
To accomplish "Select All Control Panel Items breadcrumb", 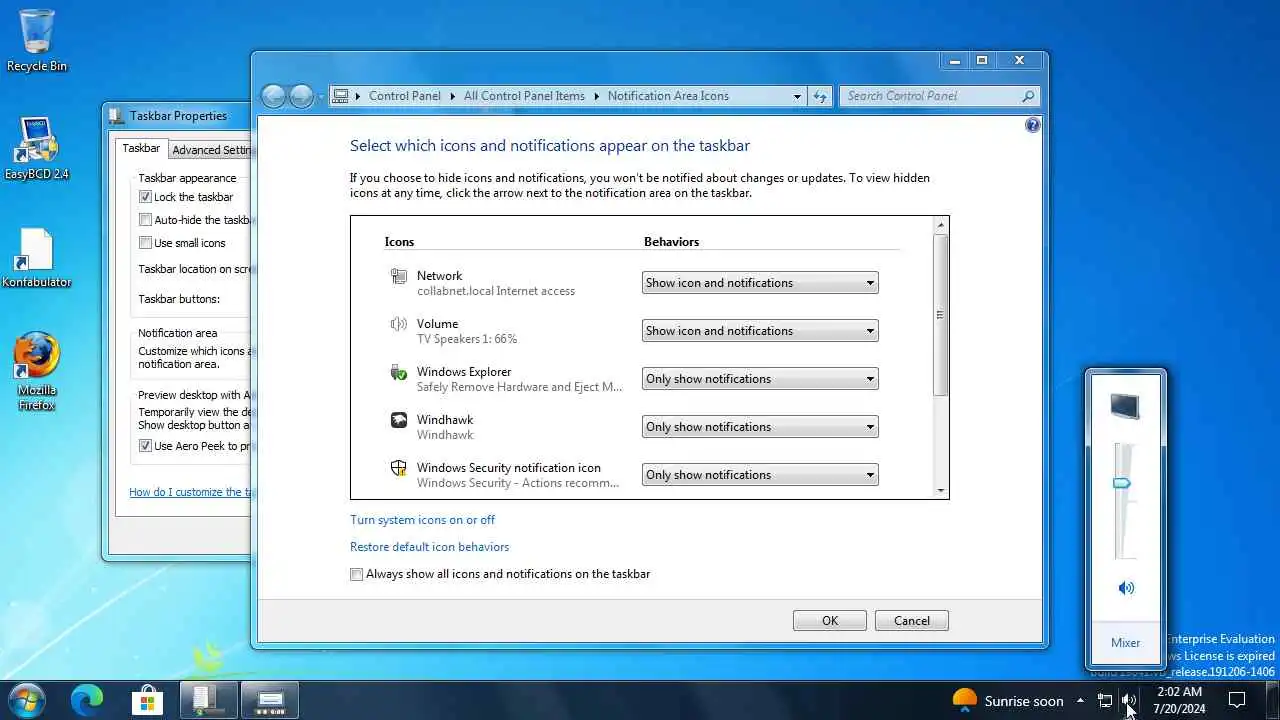I will (x=524, y=96).
